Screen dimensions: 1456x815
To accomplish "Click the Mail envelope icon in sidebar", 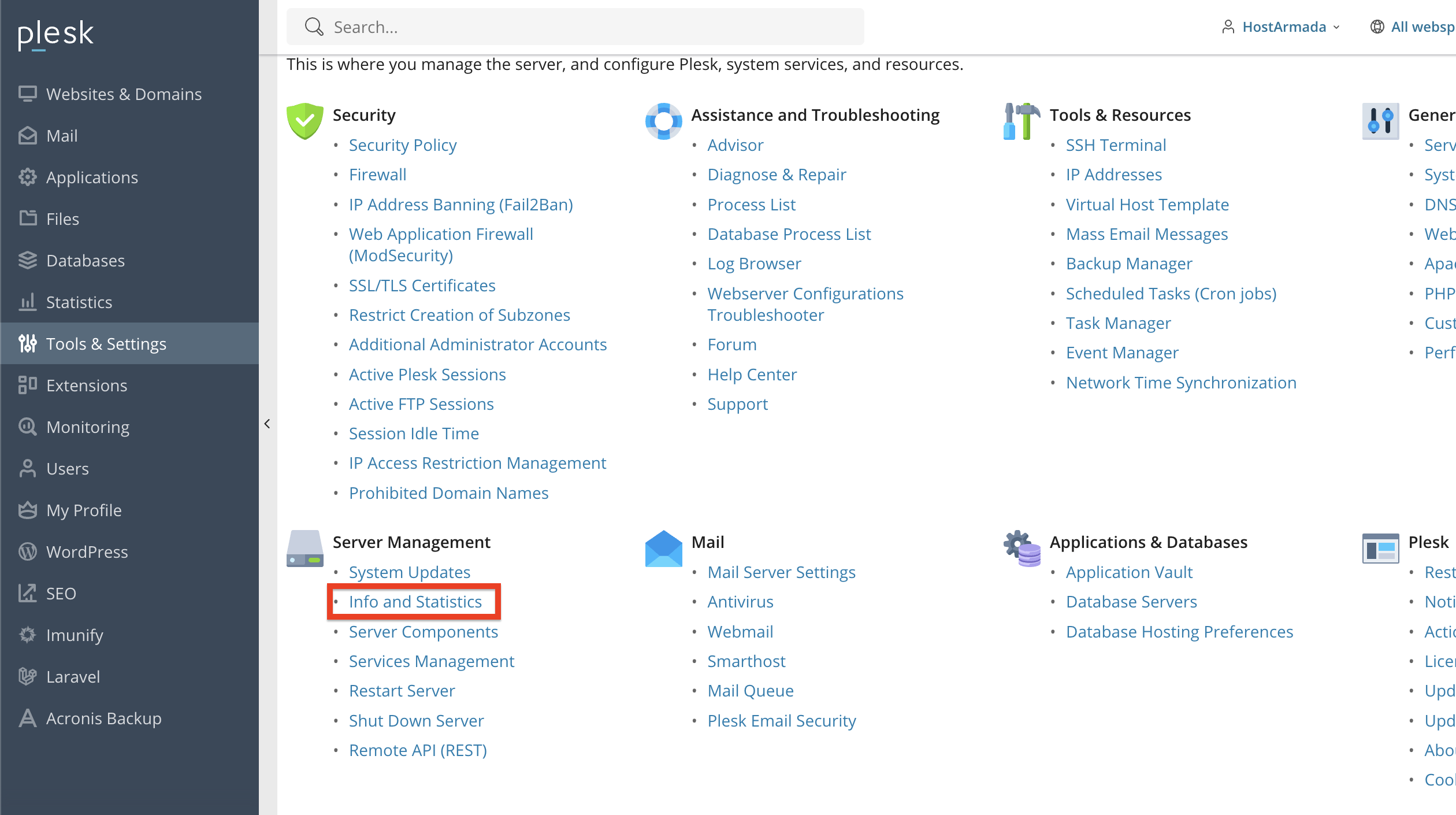I will coord(27,135).
